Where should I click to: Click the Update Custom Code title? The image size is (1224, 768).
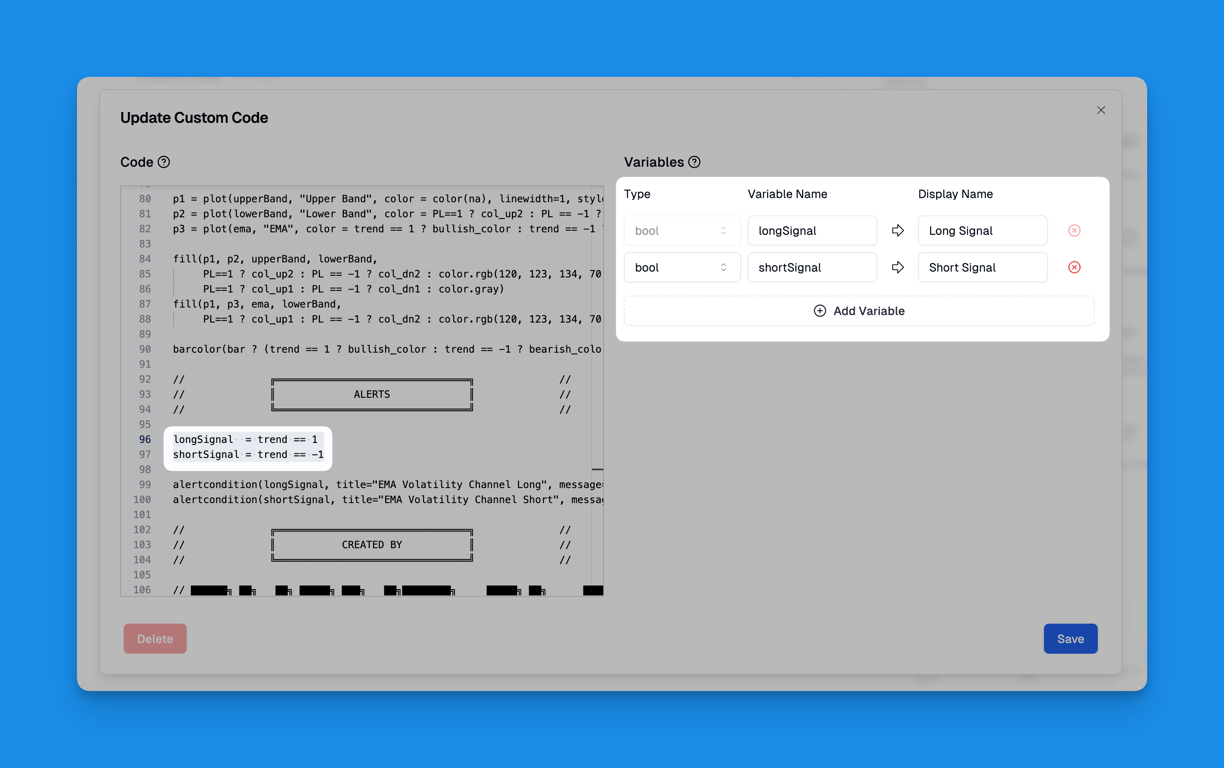(x=194, y=118)
